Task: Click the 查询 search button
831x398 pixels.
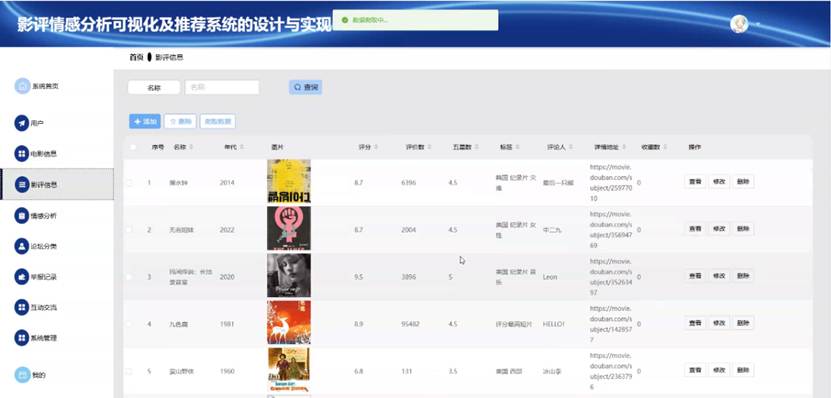Action: 305,87
